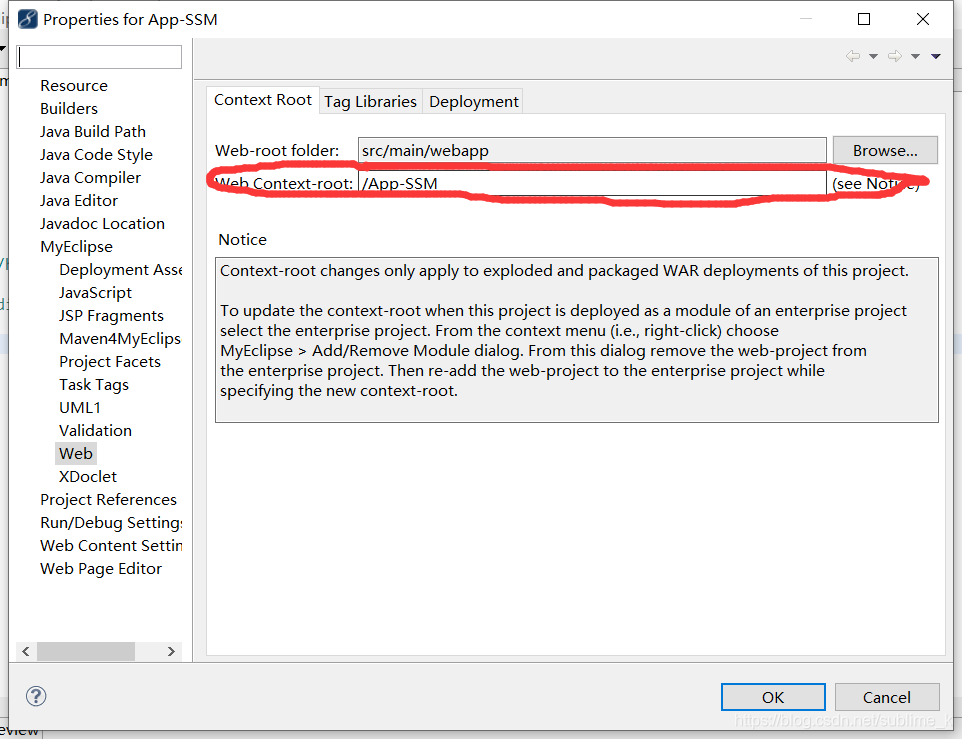
Task: Open Deployment Assembly page
Action: (121, 269)
